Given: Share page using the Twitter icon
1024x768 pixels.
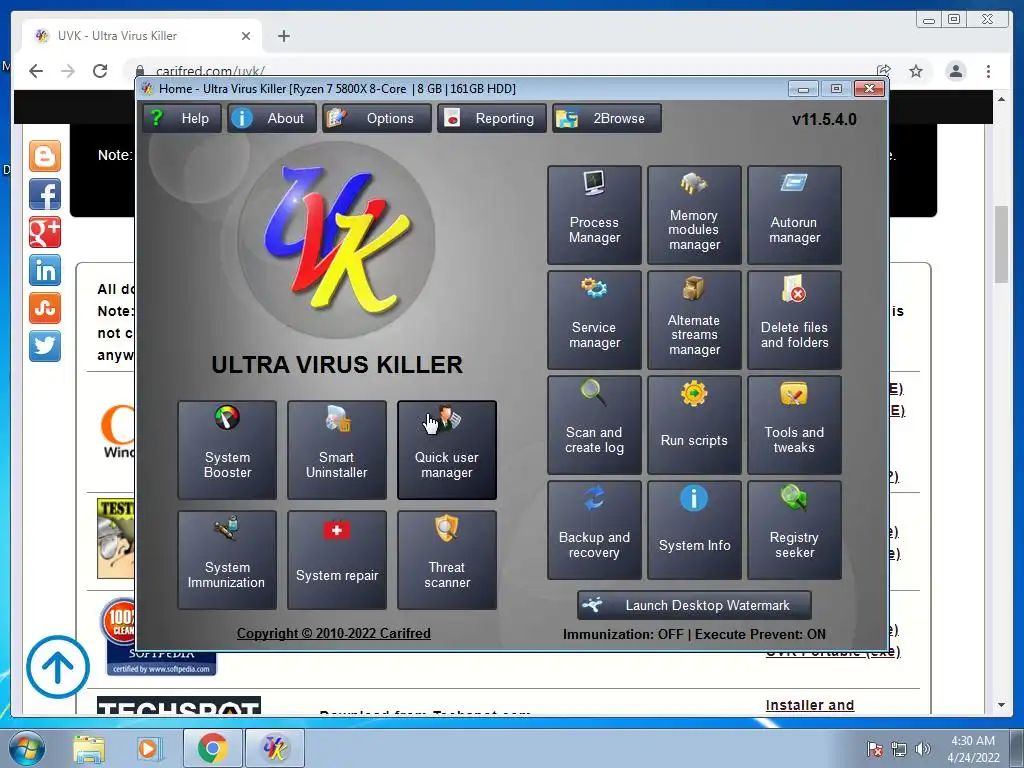Looking at the screenshot, I should [45, 345].
